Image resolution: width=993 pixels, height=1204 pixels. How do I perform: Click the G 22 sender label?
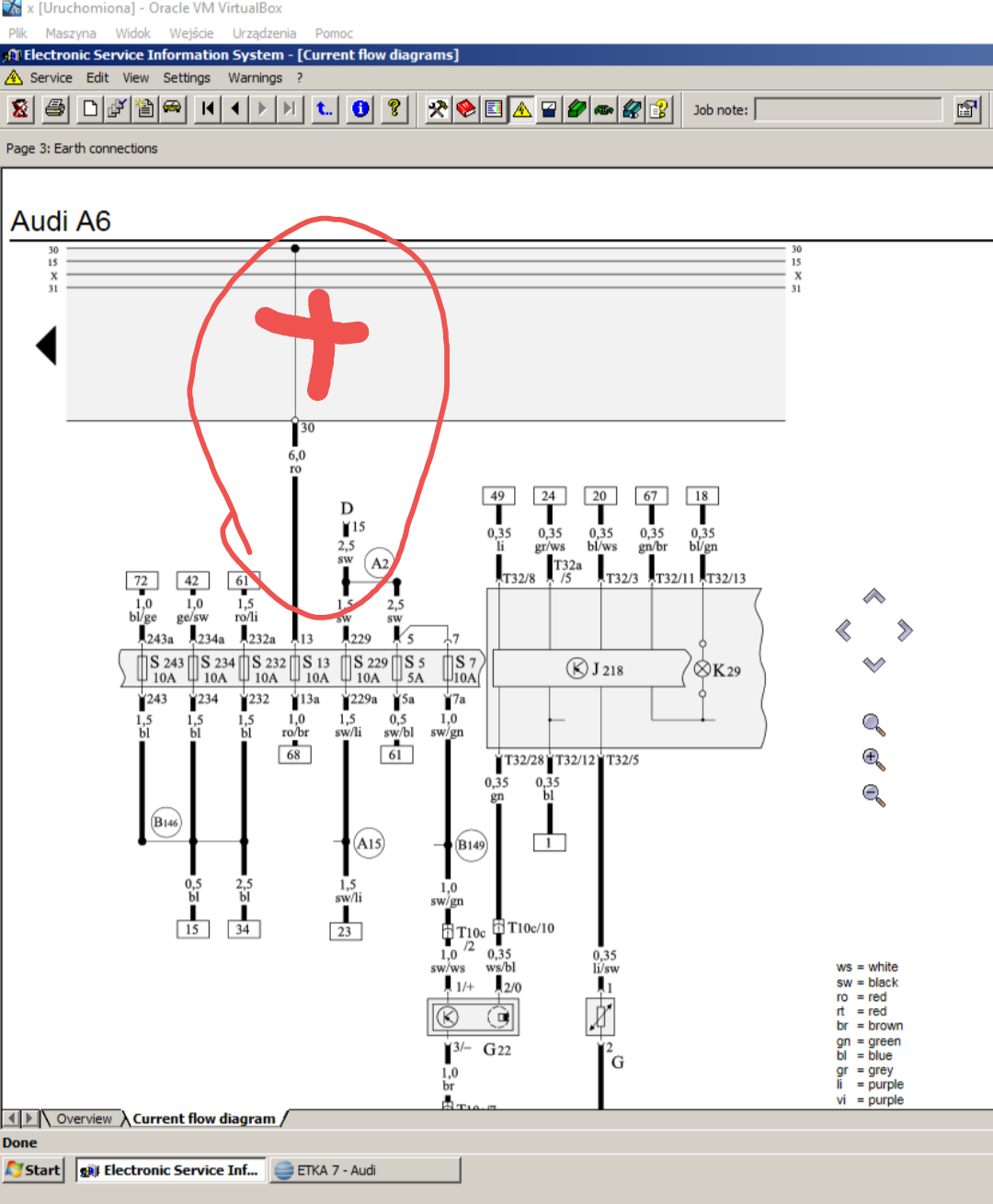click(x=496, y=1049)
